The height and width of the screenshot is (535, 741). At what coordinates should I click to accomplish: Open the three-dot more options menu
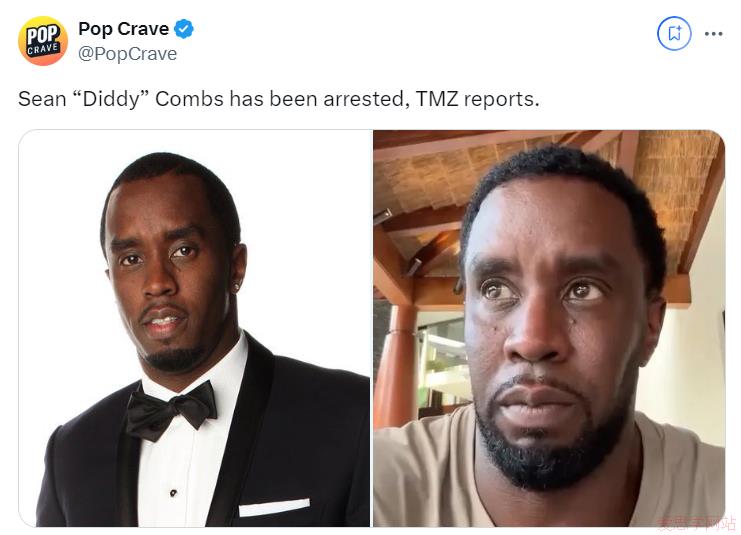(713, 34)
